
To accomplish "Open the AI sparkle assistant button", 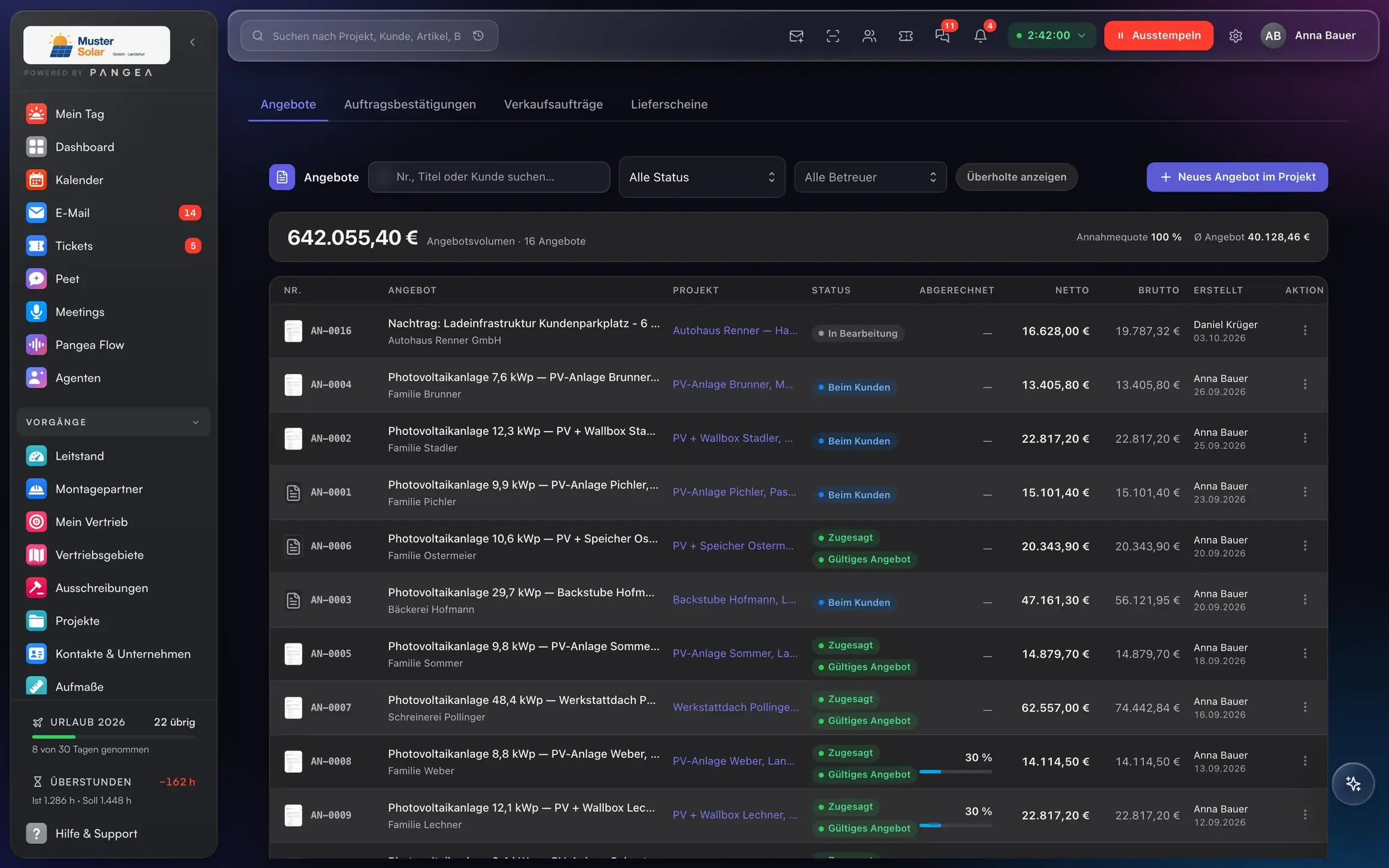I will tap(1353, 784).
